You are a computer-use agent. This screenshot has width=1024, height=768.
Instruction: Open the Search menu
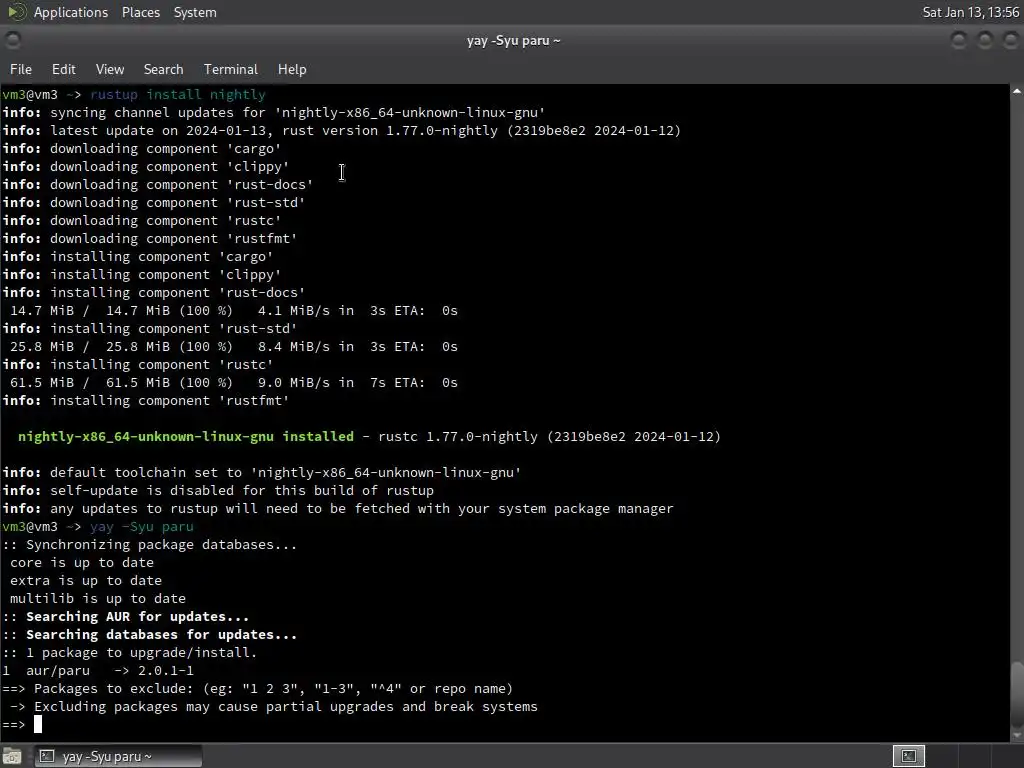(x=163, y=69)
